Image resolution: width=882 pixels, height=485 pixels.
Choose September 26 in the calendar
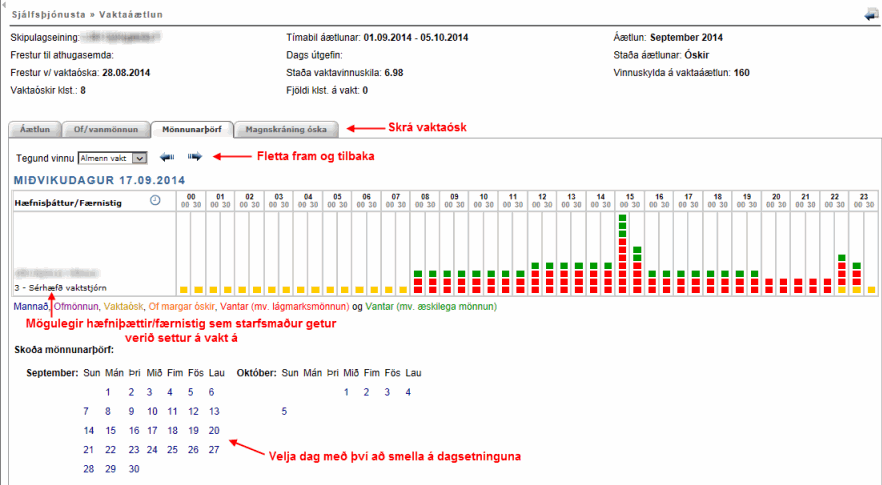click(194, 450)
